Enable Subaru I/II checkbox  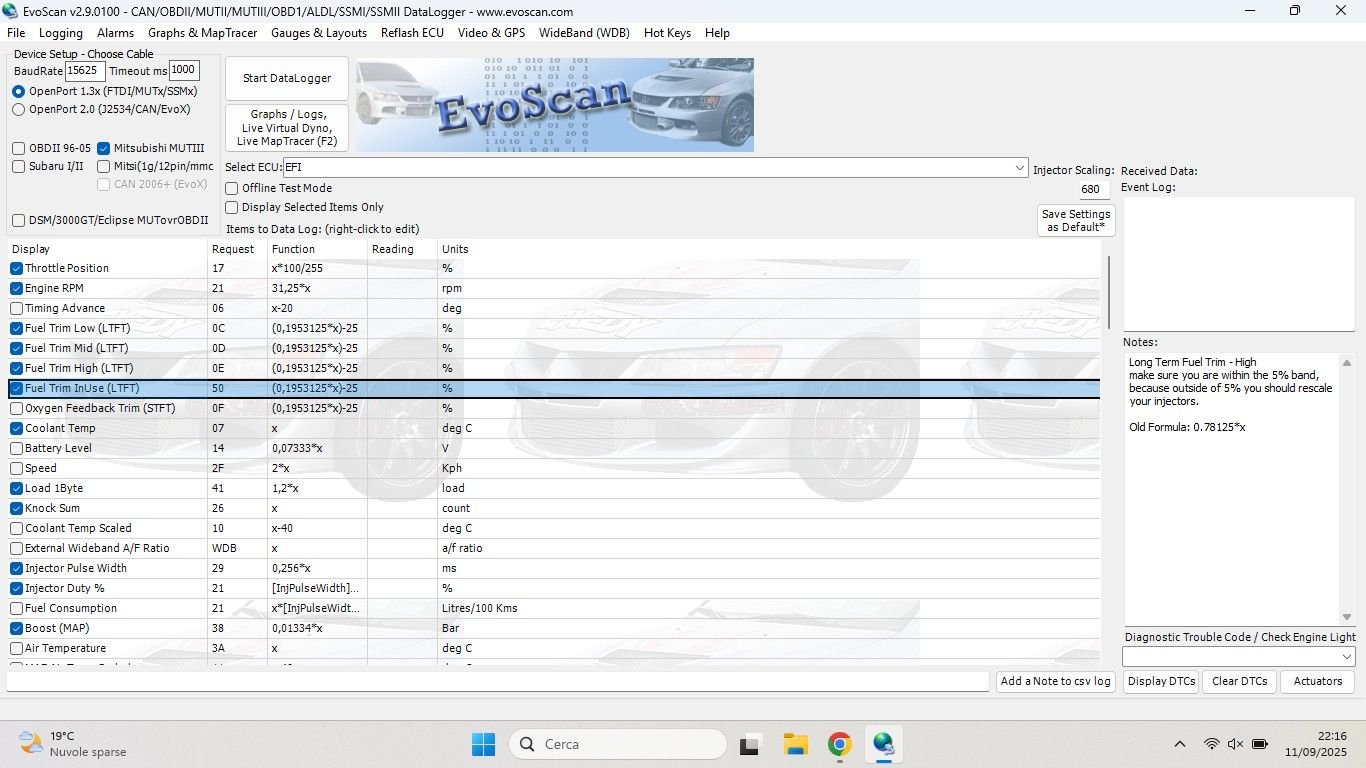pyautogui.click(x=19, y=166)
